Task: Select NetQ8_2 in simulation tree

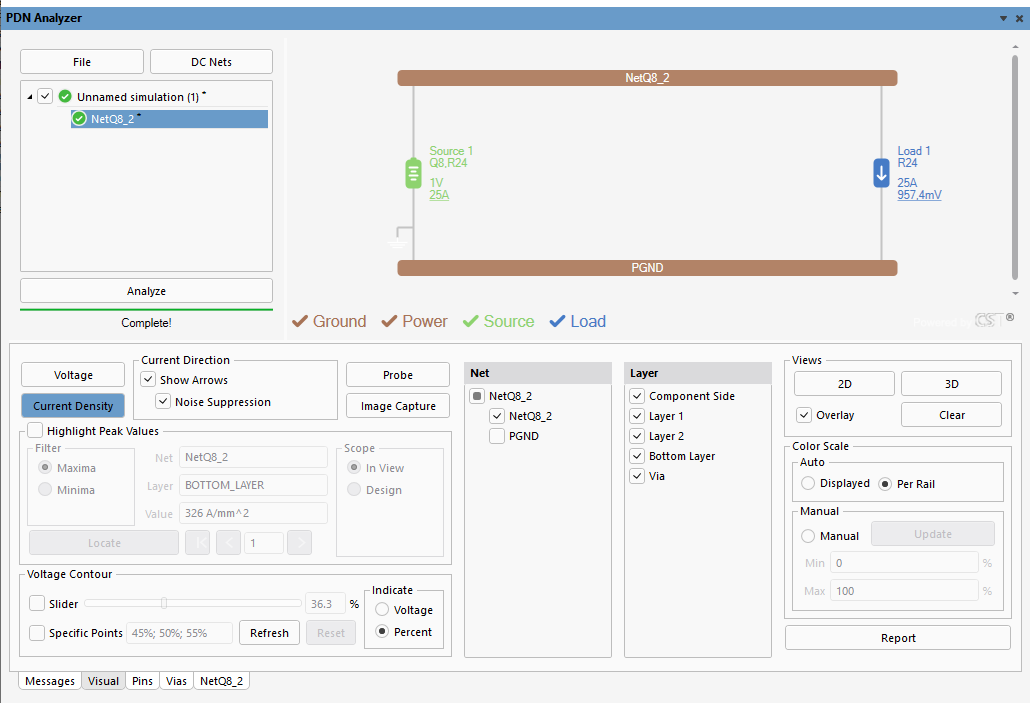Action: pos(169,119)
